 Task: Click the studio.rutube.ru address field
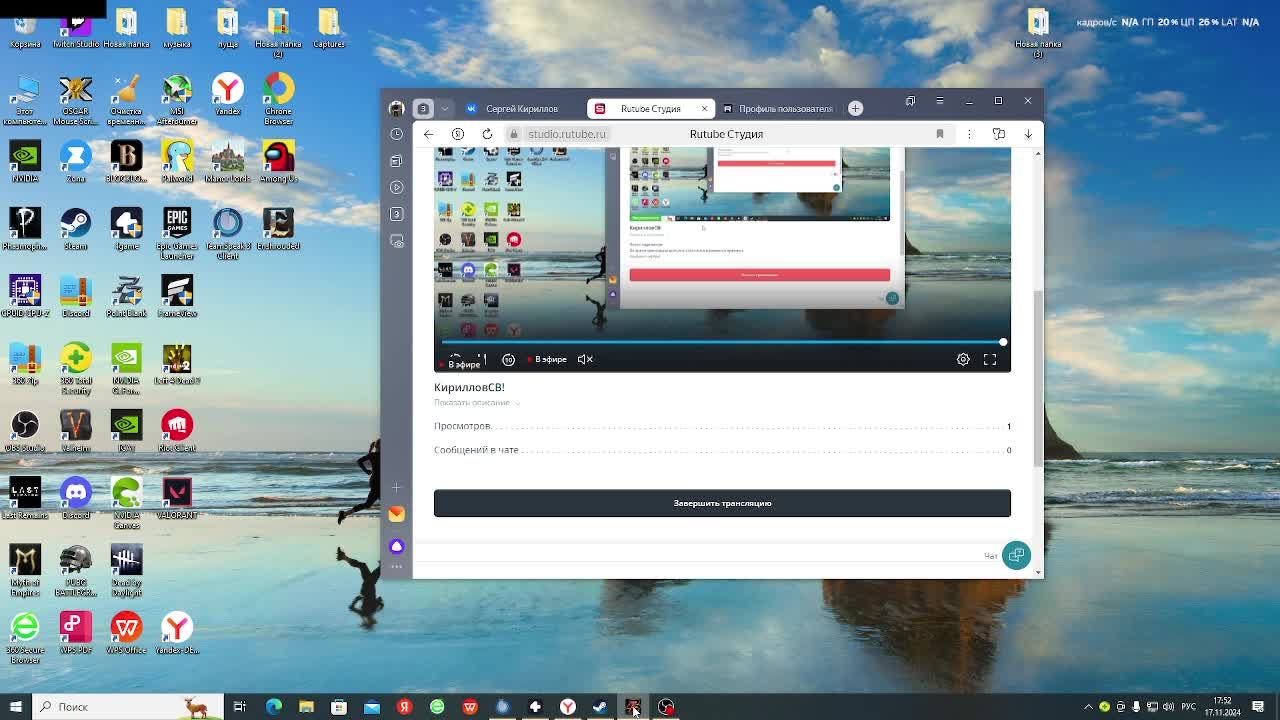coord(567,134)
